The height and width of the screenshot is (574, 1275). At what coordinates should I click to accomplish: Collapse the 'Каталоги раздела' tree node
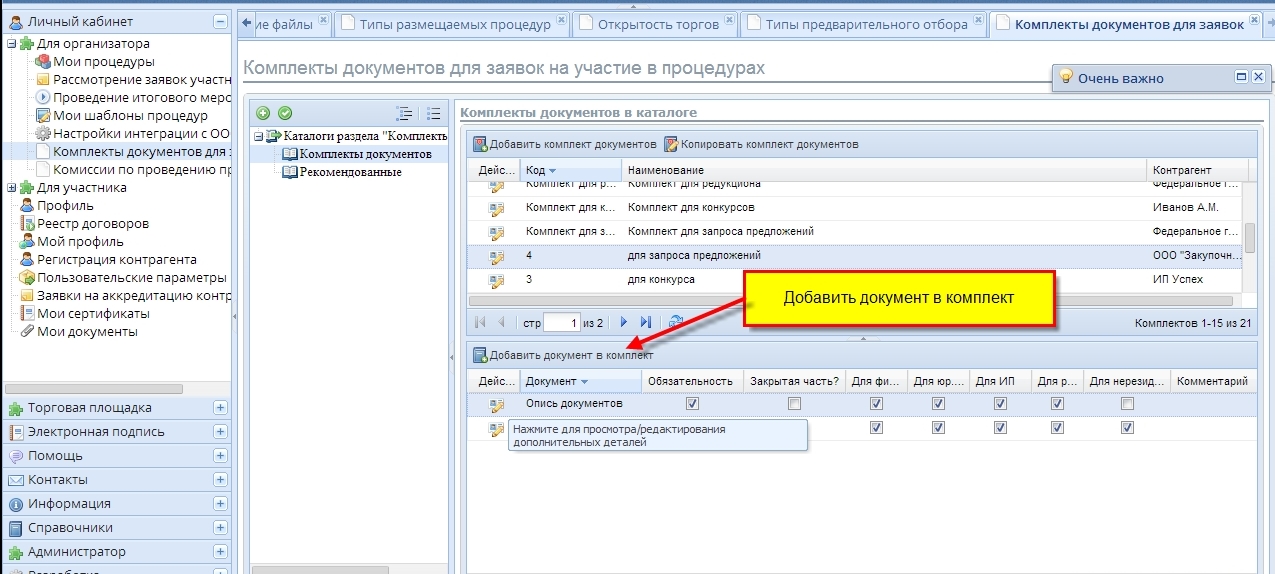258,136
